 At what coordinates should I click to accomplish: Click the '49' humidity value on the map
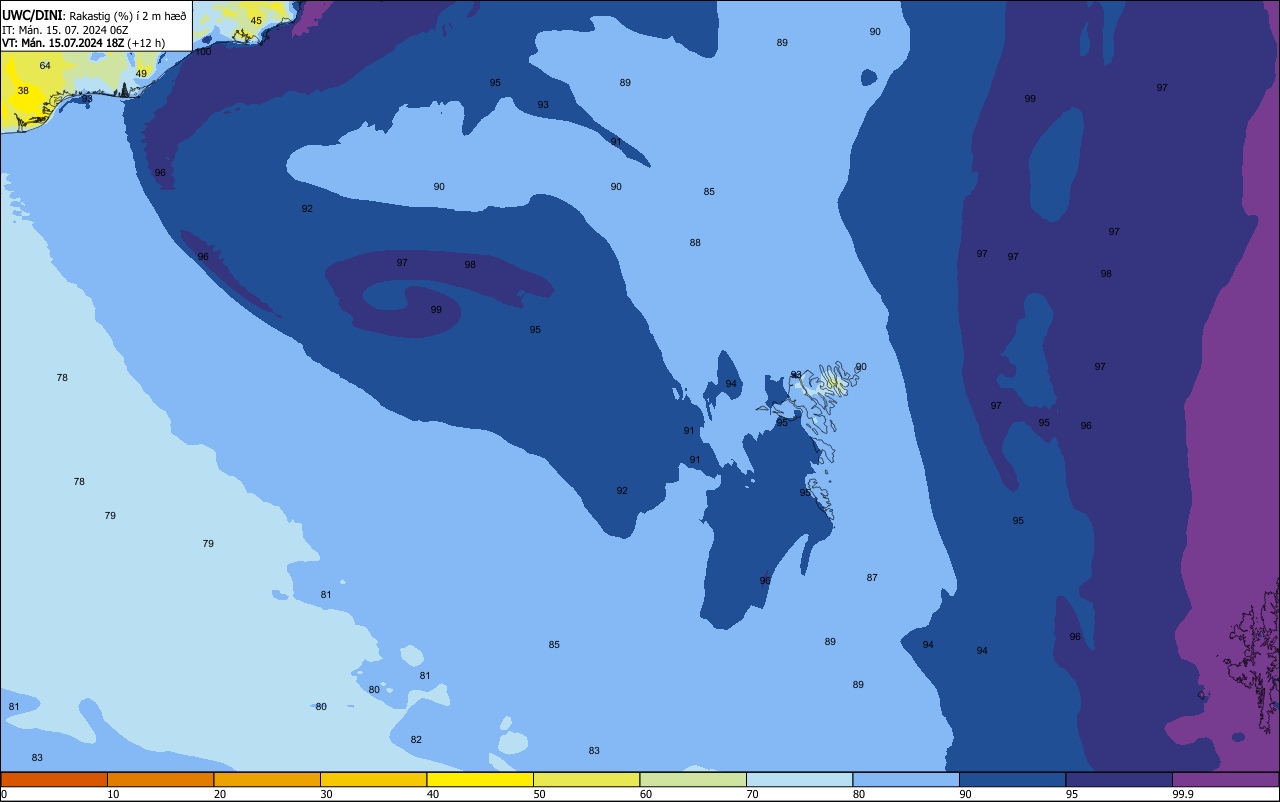tap(141, 74)
